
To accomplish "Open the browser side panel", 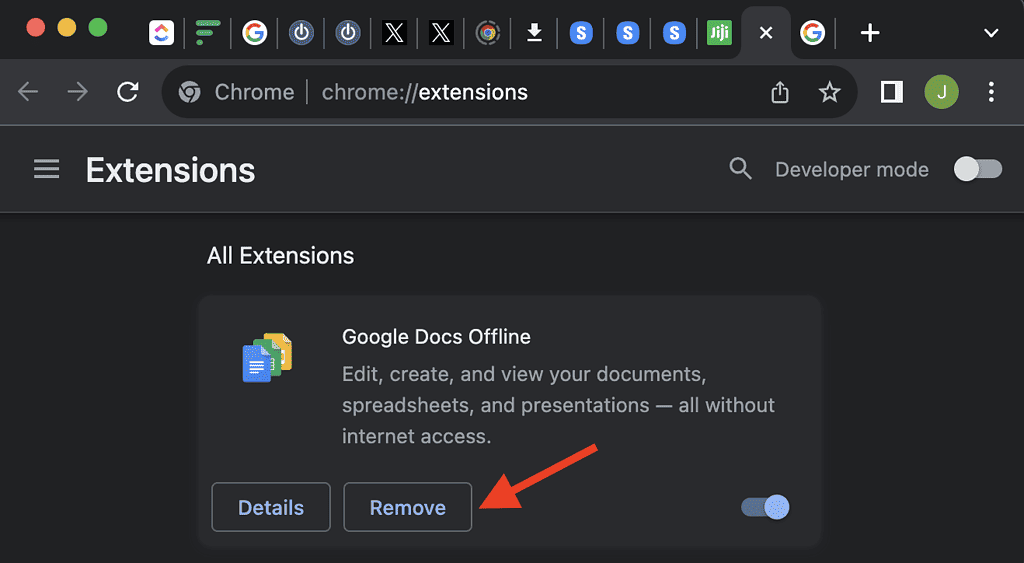I will [891, 93].
